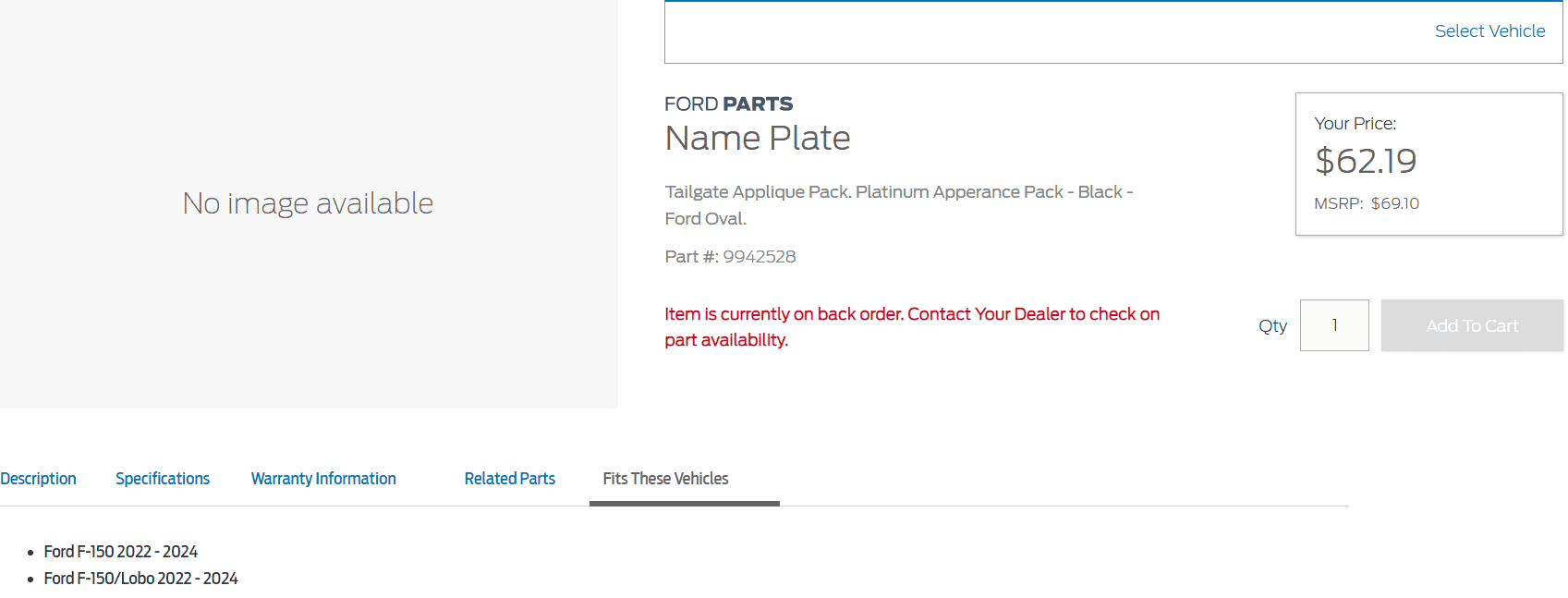Screen dimensions: 1568x598
Task: Click the empty vehicle selection box area
Action: click(x=1016, y=32)
